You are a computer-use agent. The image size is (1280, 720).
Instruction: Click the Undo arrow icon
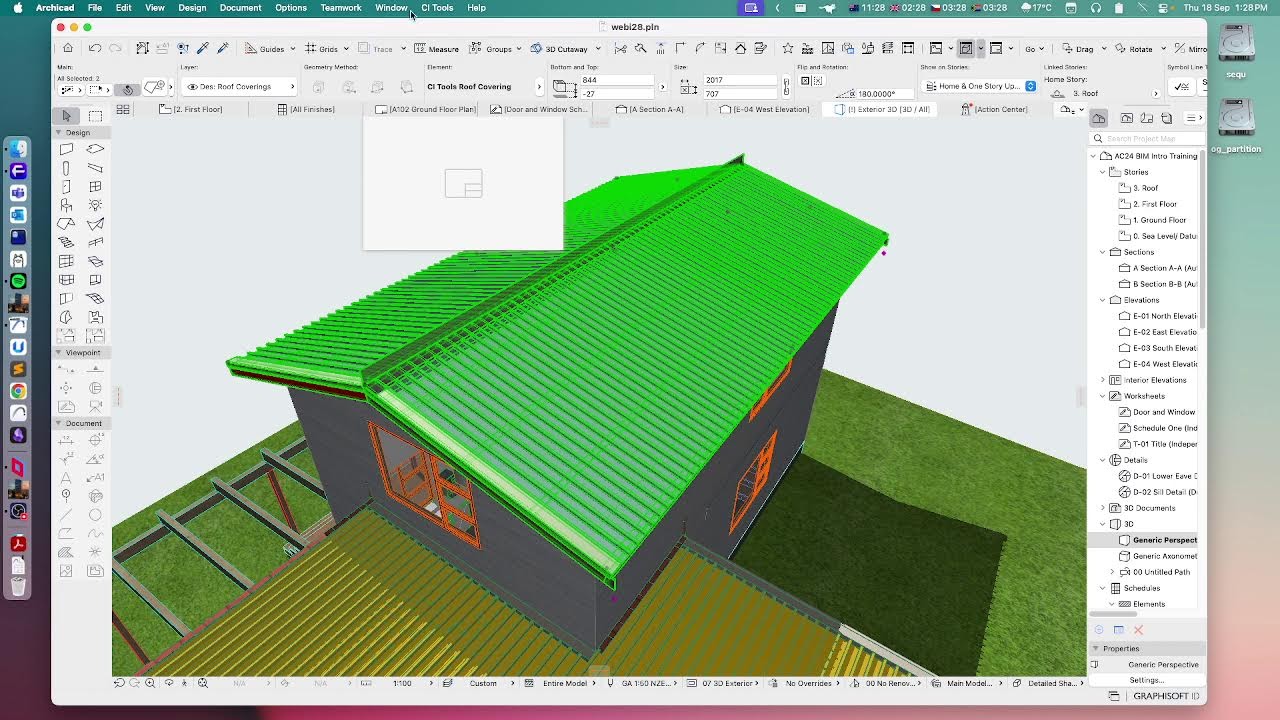(x=95, y=48)
